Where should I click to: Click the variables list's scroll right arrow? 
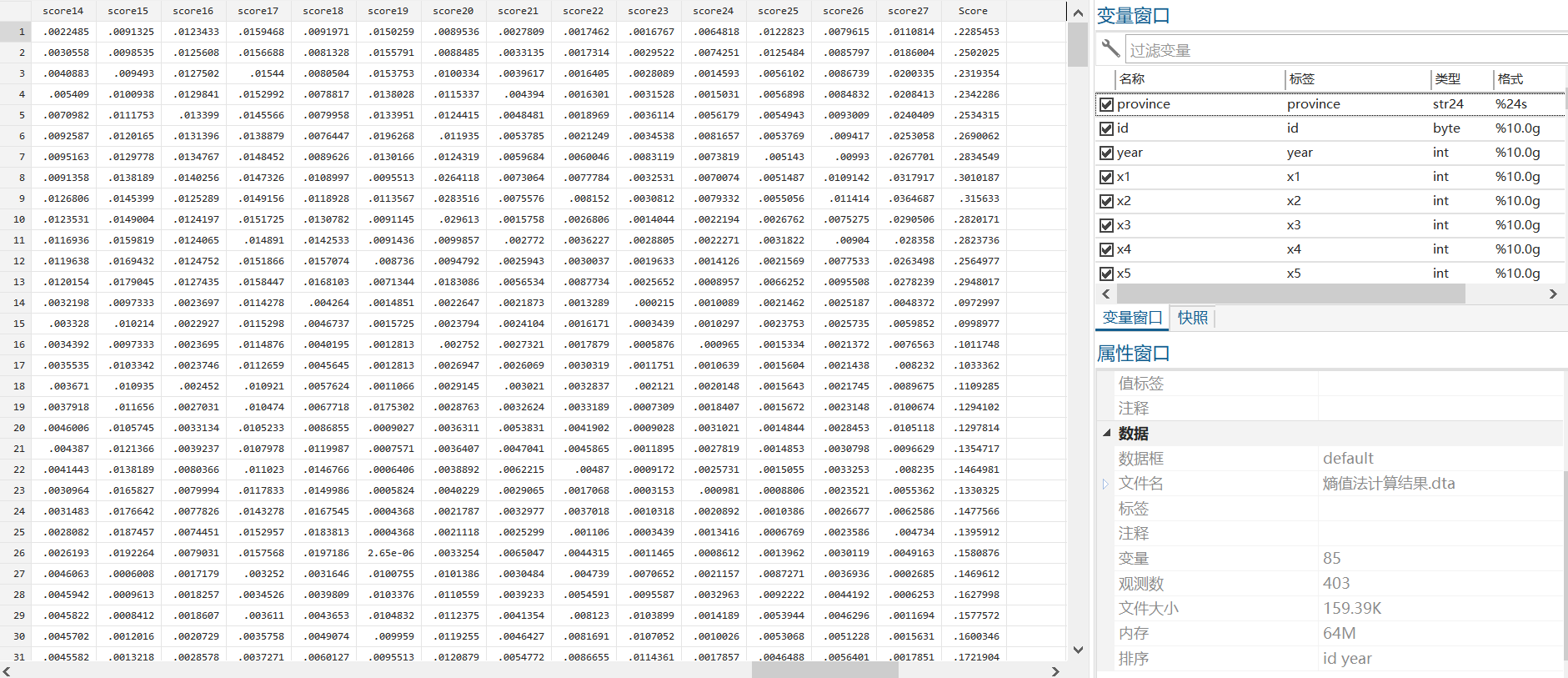tap(1553, 294)
